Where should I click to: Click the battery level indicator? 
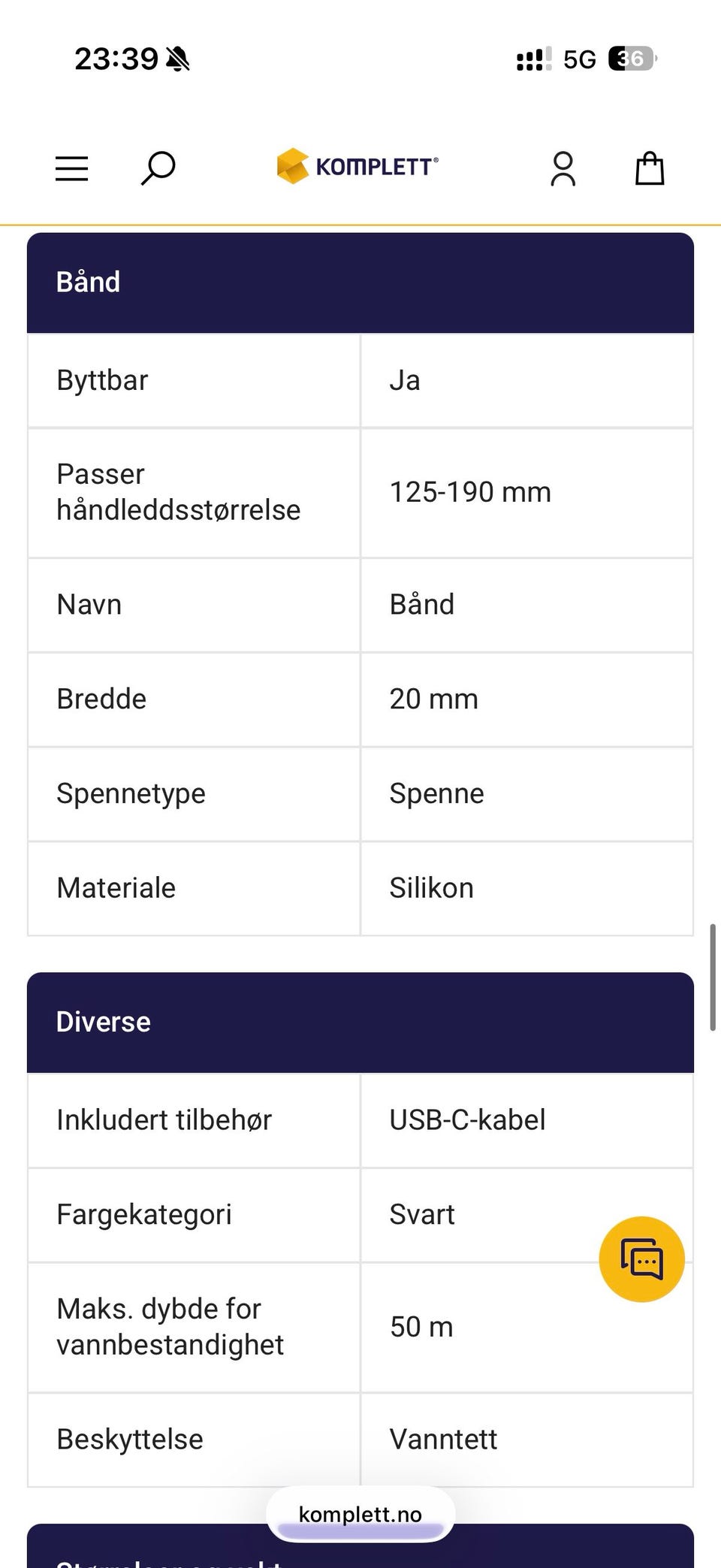coord(629,59)
